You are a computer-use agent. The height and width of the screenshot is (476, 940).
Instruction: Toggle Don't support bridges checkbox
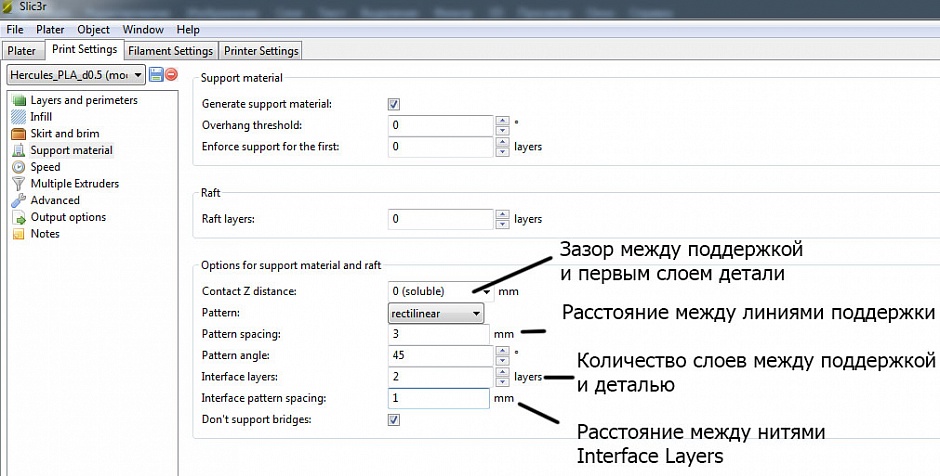pyautogui.click(x=394, y=420)
